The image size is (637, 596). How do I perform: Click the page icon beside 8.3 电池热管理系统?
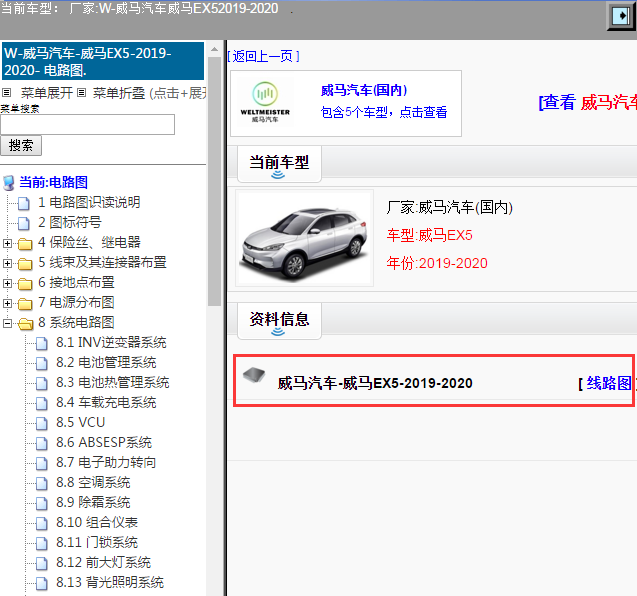click(41, 383)
